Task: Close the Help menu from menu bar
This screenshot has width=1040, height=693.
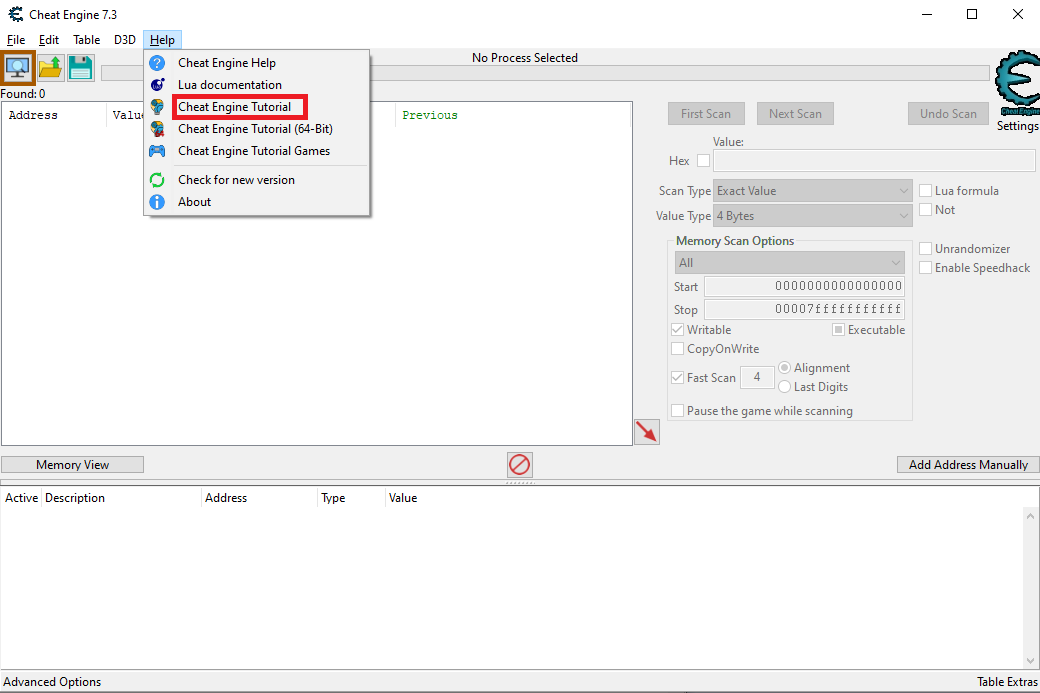Action: pos(162,40)
